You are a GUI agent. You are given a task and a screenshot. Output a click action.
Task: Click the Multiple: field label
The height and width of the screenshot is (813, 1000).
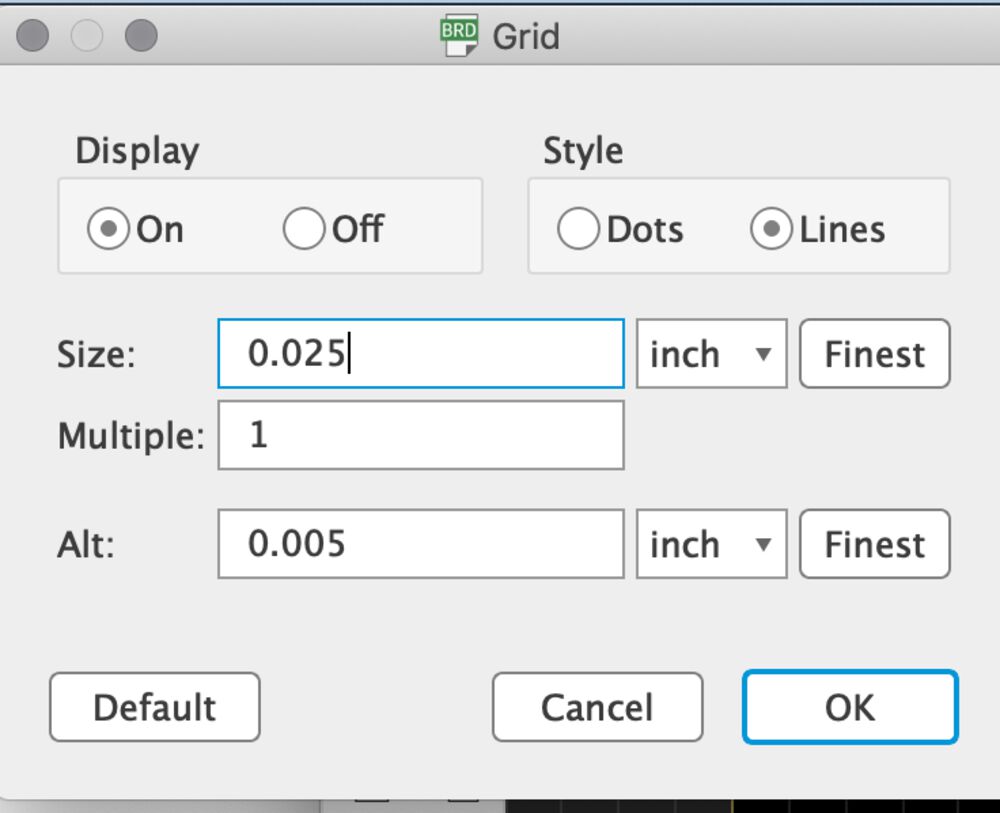(131, 436)
